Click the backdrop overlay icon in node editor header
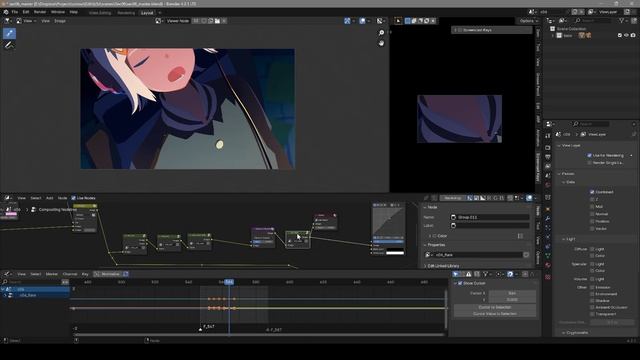The width and height of the screenshot is (640, 360). (x=529, y=198)
